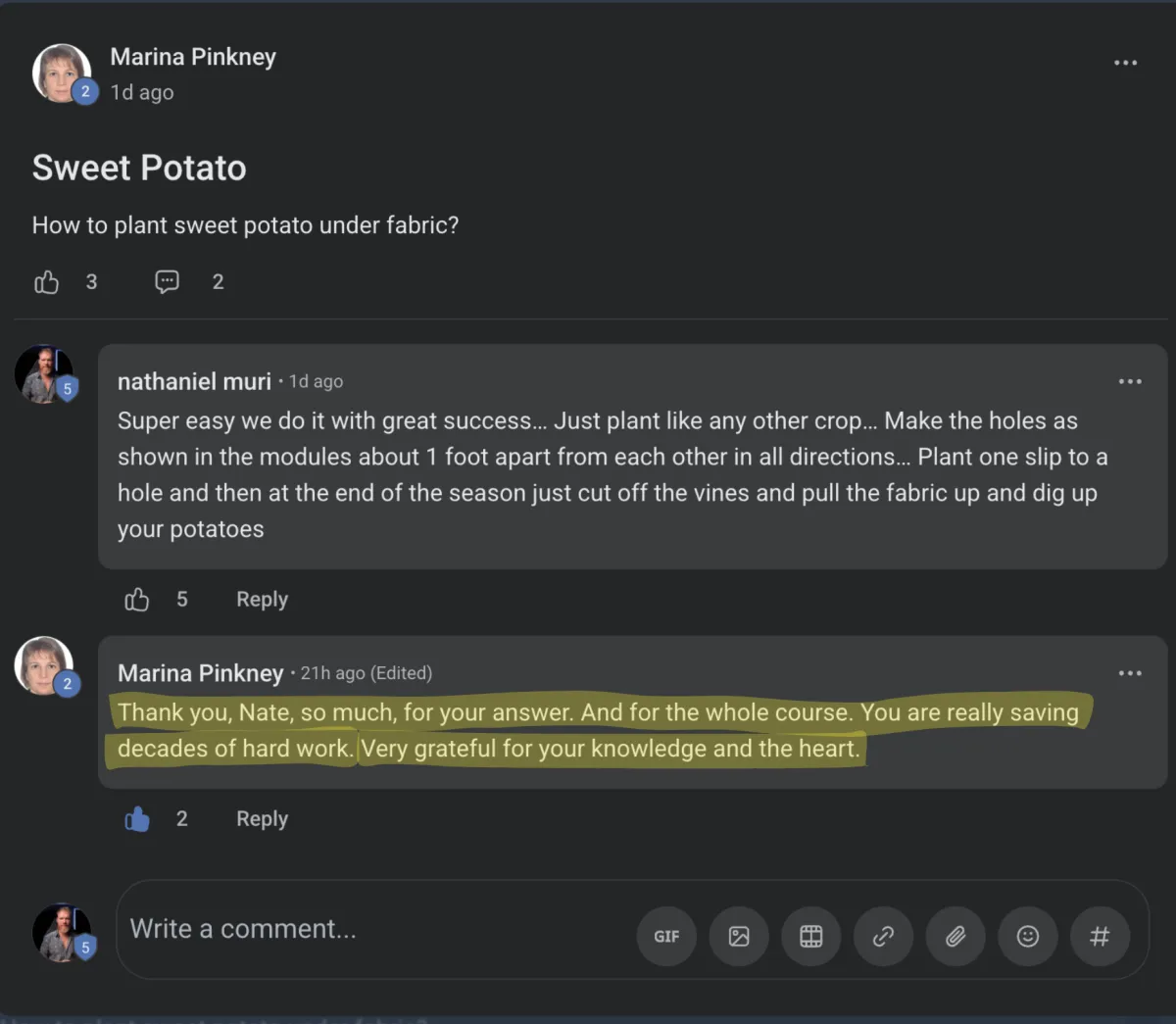Attach an image to the comment
Screen dimensions: 1176x1024
[739, 936]
